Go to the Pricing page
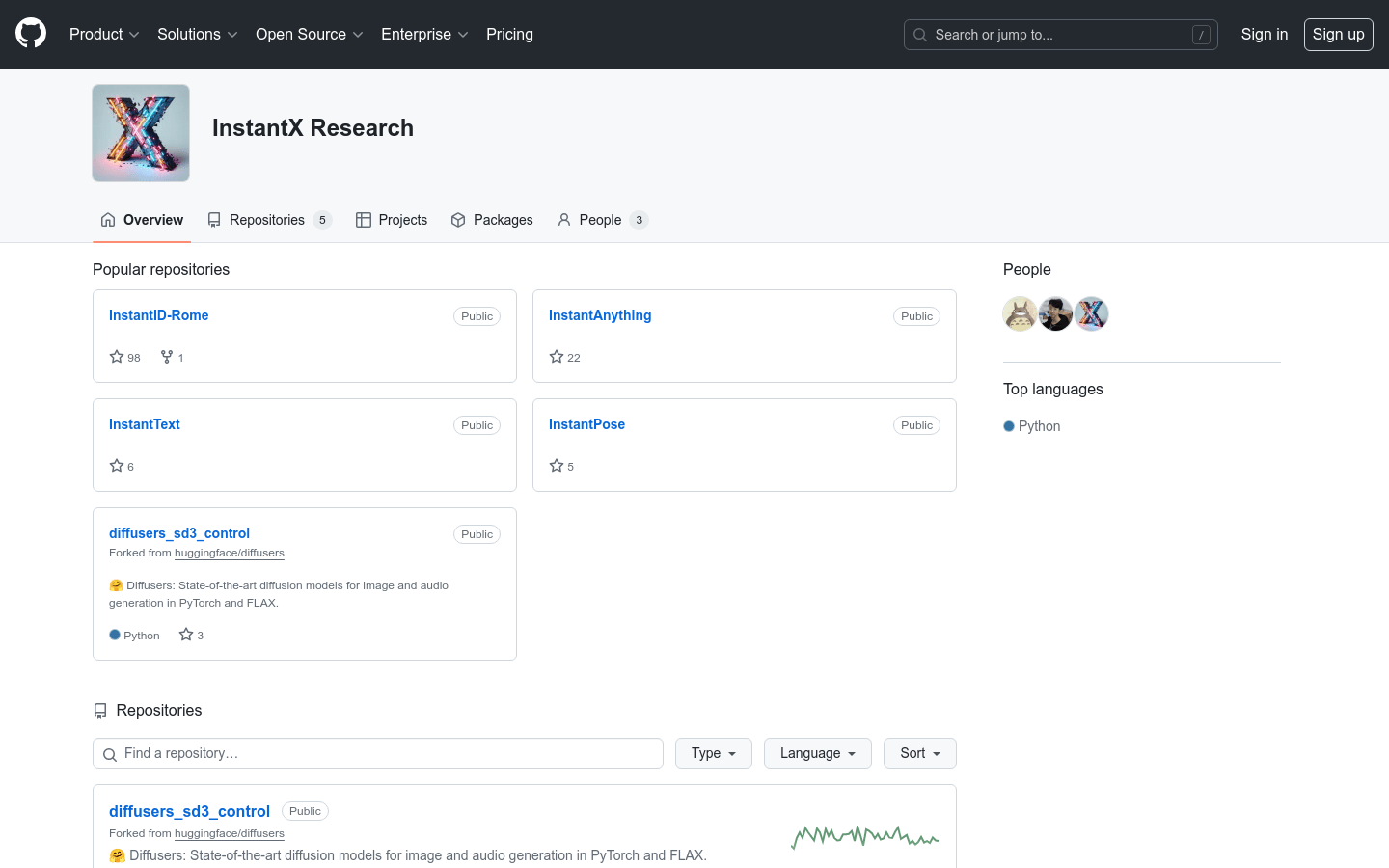The image size is (1389, 868). click(509, 35)
